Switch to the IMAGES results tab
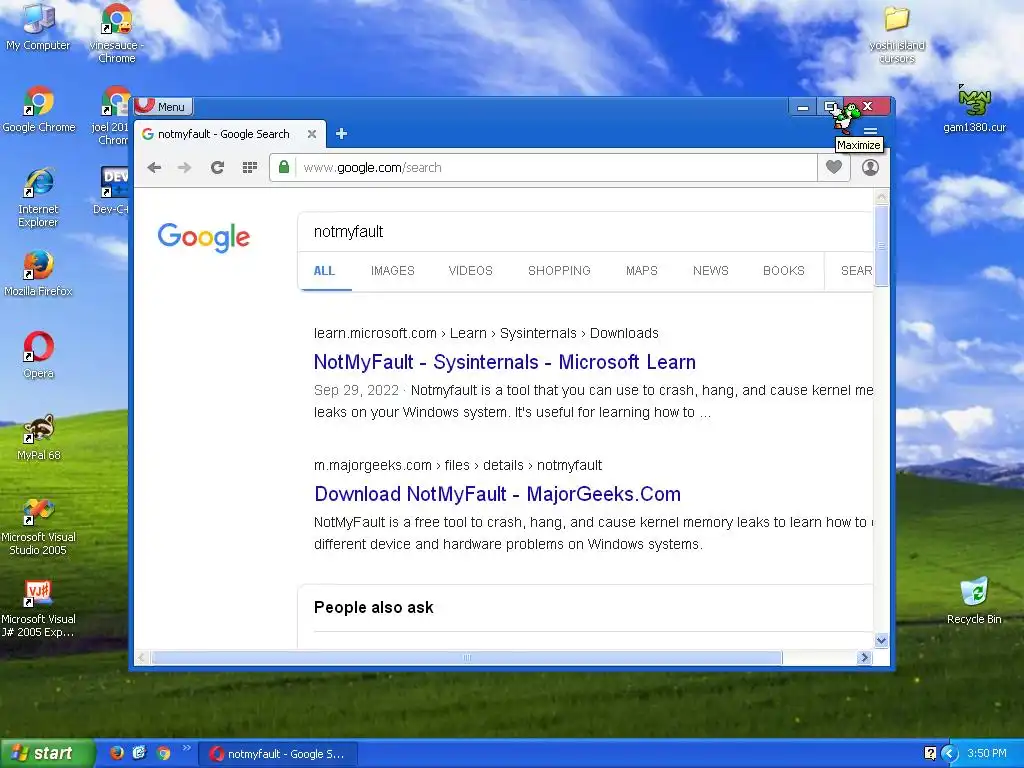This screenshot has width=1024, height=768. (392, 270)
